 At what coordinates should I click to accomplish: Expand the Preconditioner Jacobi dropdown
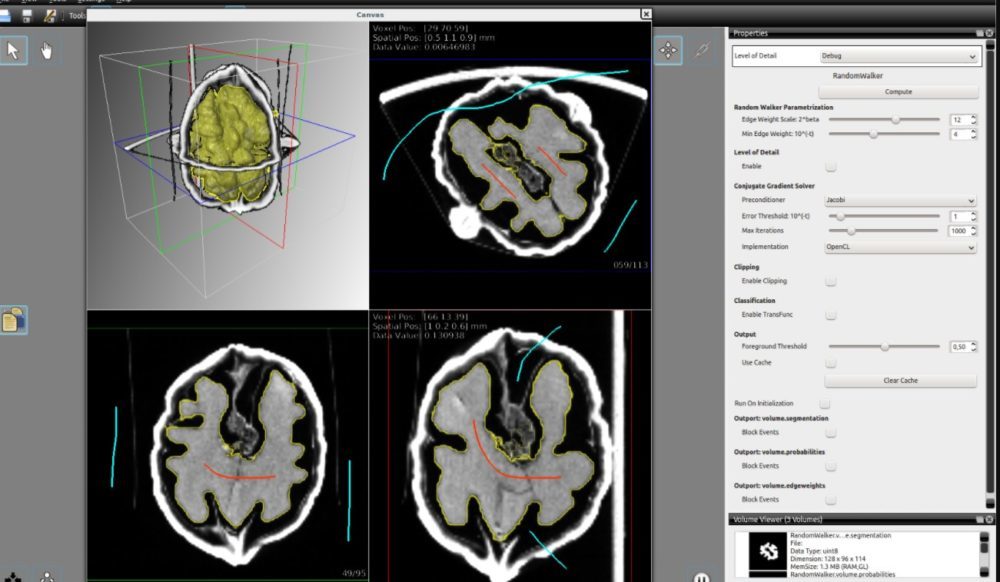click(x=899, y=201)
